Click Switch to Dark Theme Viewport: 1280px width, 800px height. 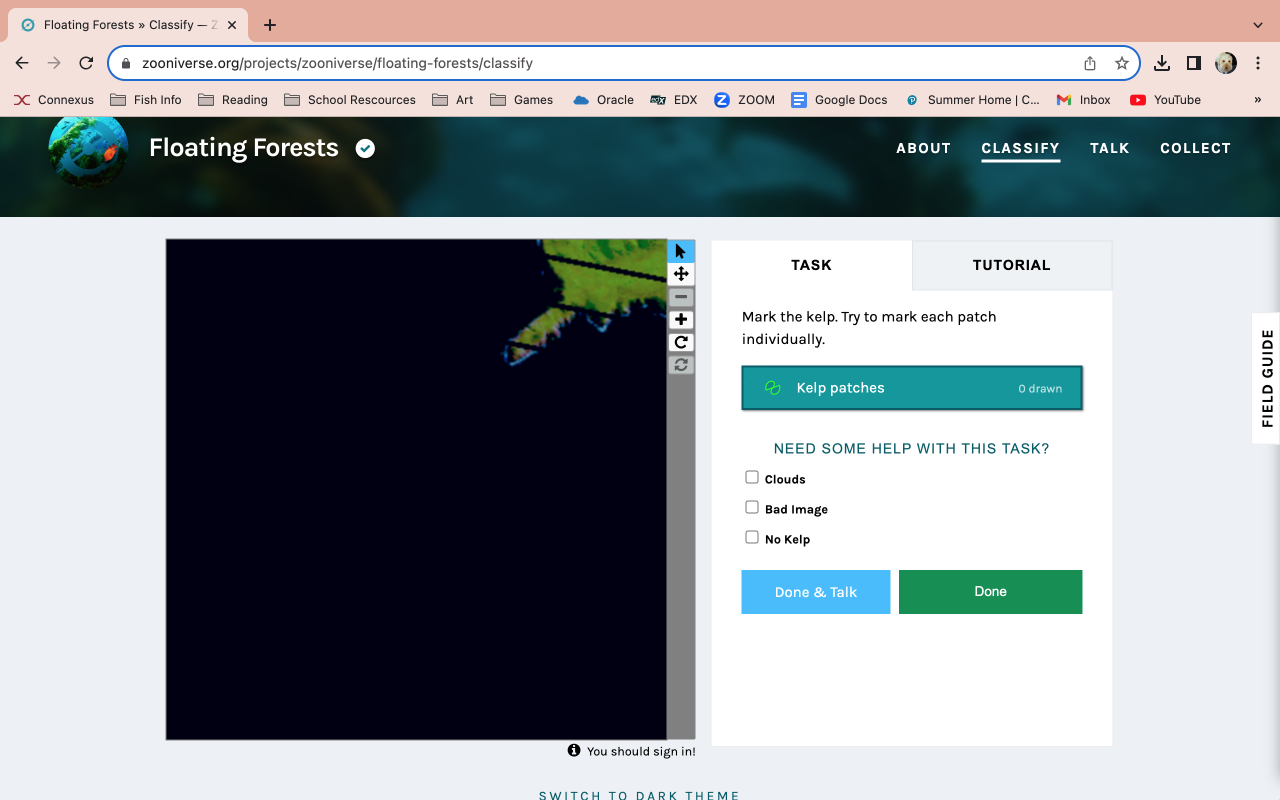click(639, 795)
